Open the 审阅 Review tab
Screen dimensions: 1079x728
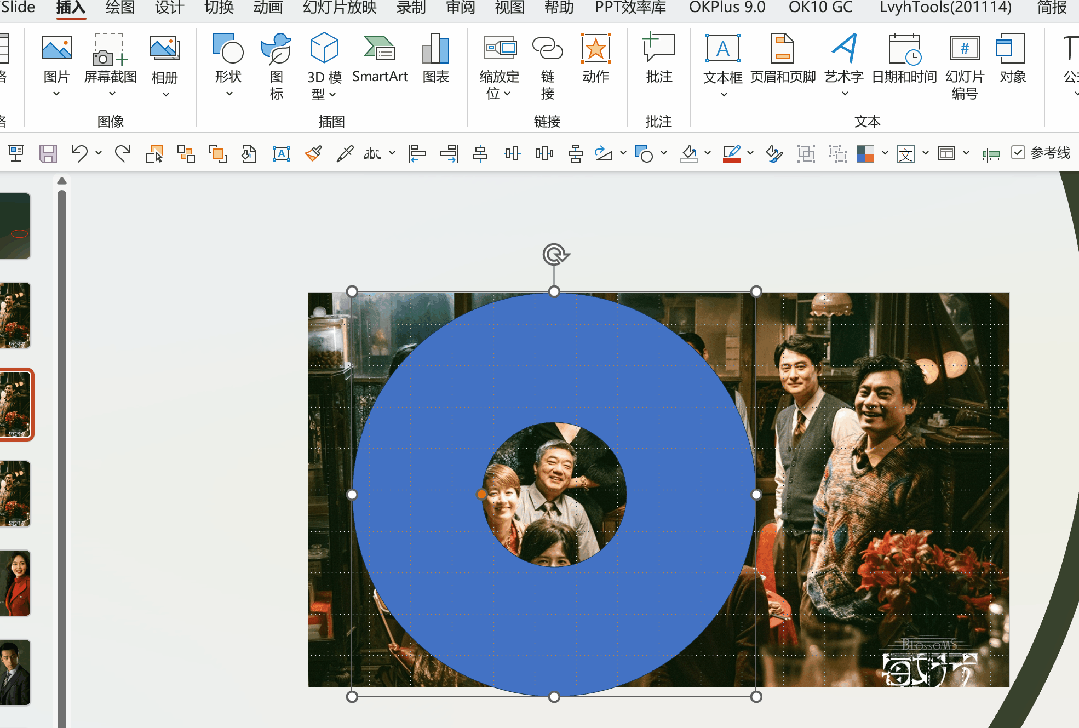pos(460,8)
